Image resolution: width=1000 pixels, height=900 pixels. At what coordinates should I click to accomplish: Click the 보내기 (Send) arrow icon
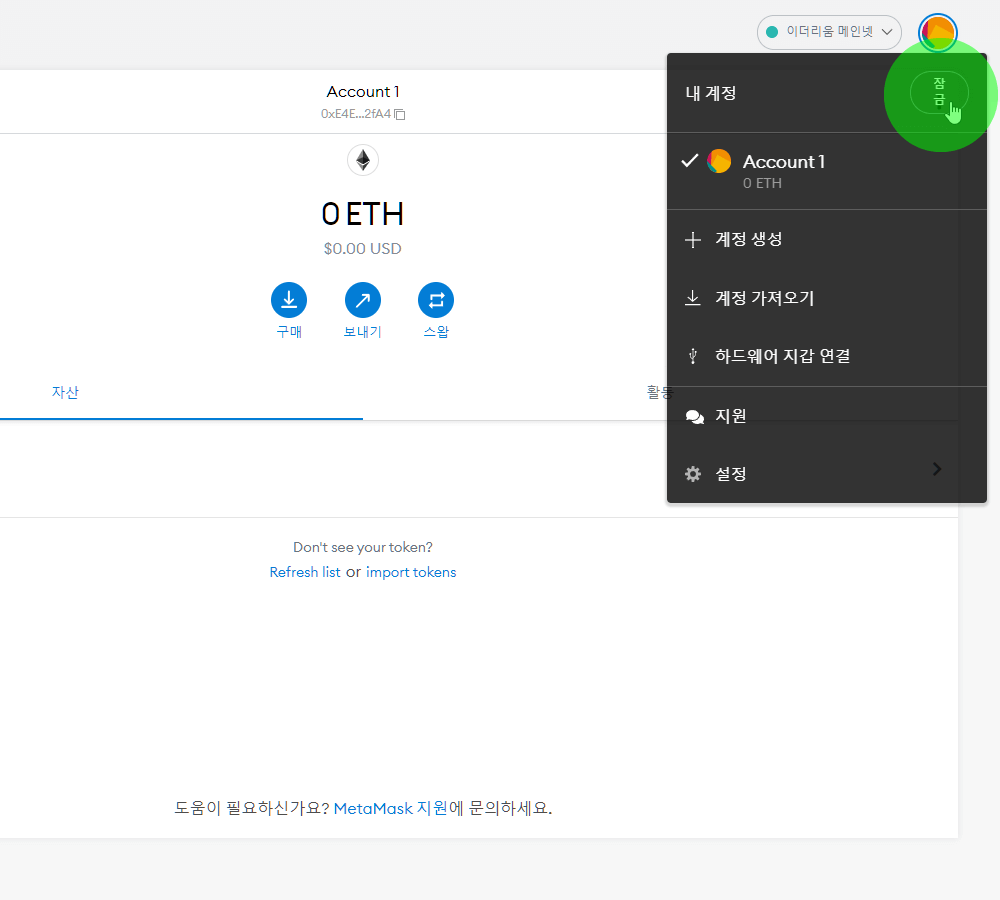pos(362,298)
